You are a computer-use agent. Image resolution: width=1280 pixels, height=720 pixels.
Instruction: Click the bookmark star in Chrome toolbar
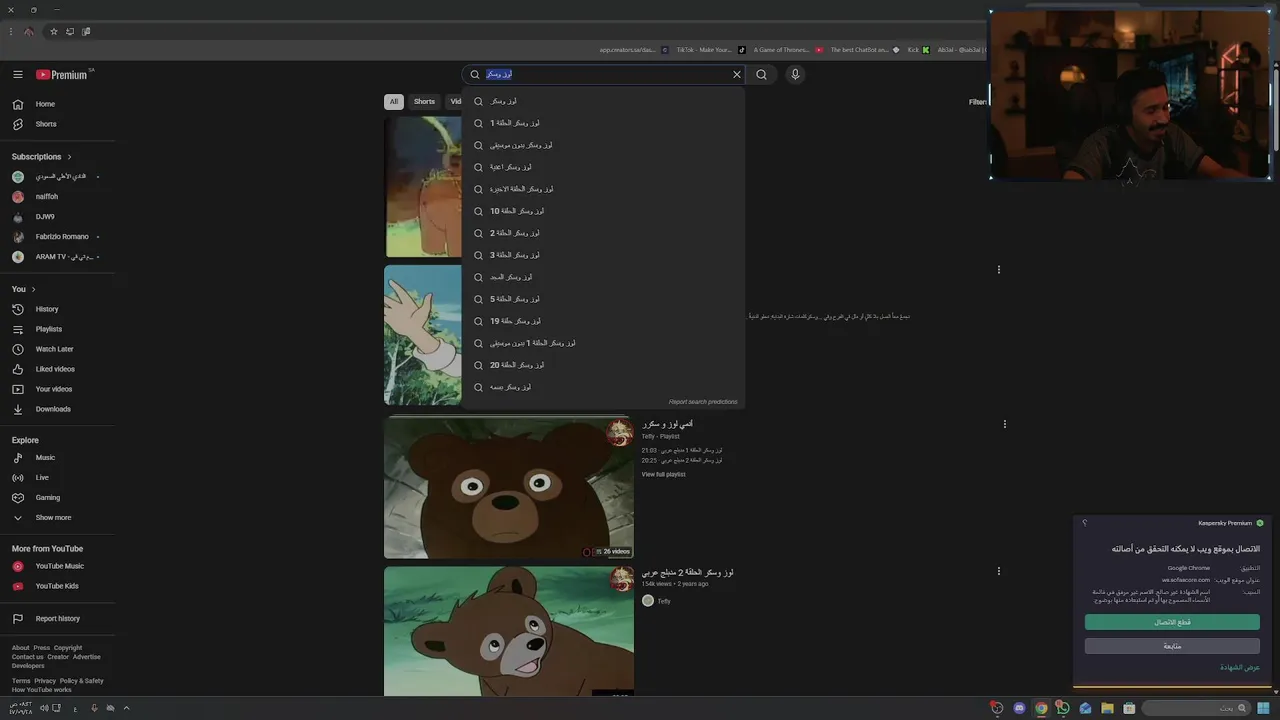point(54,32)
